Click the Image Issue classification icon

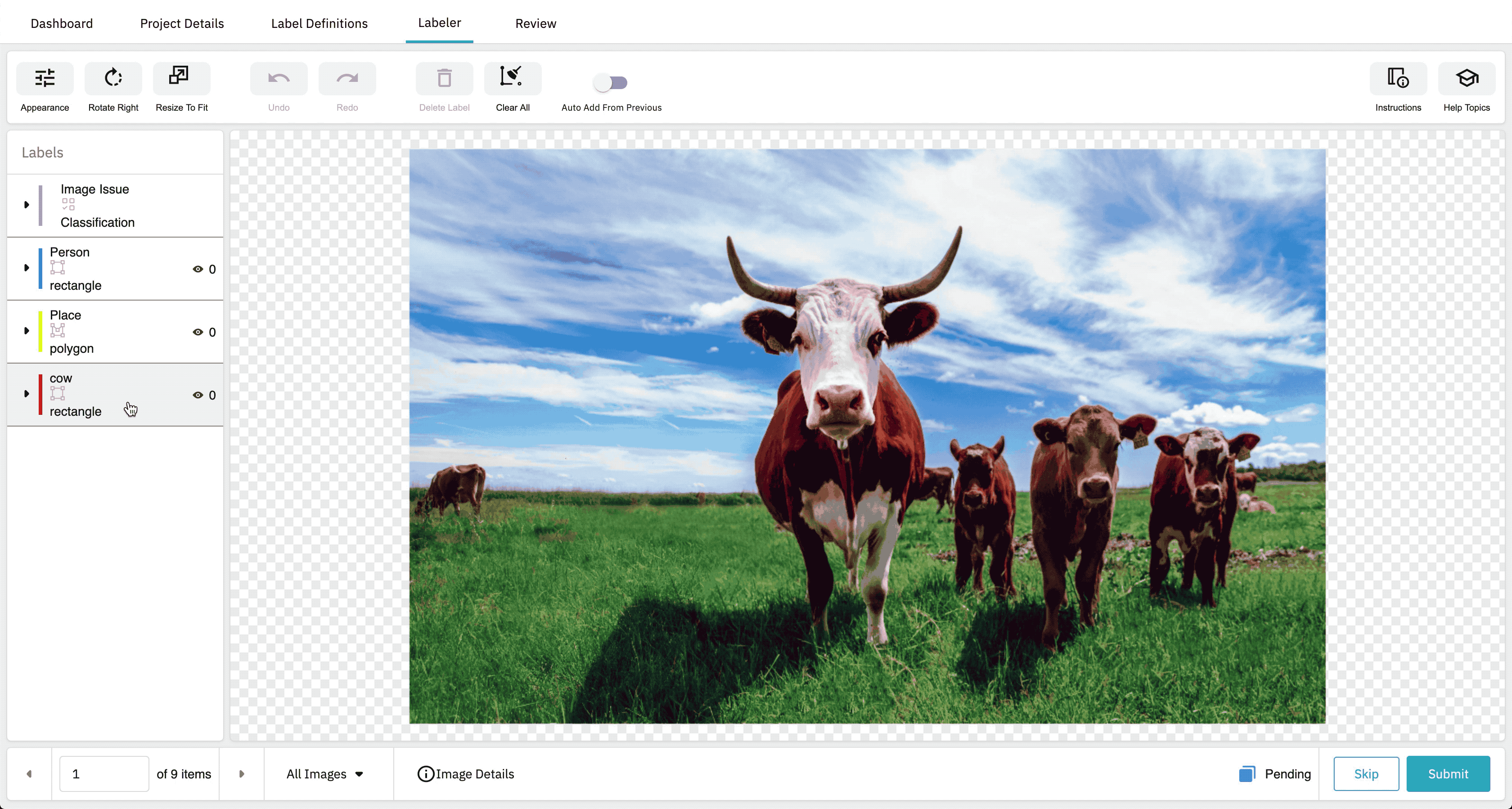pos(68,204)
